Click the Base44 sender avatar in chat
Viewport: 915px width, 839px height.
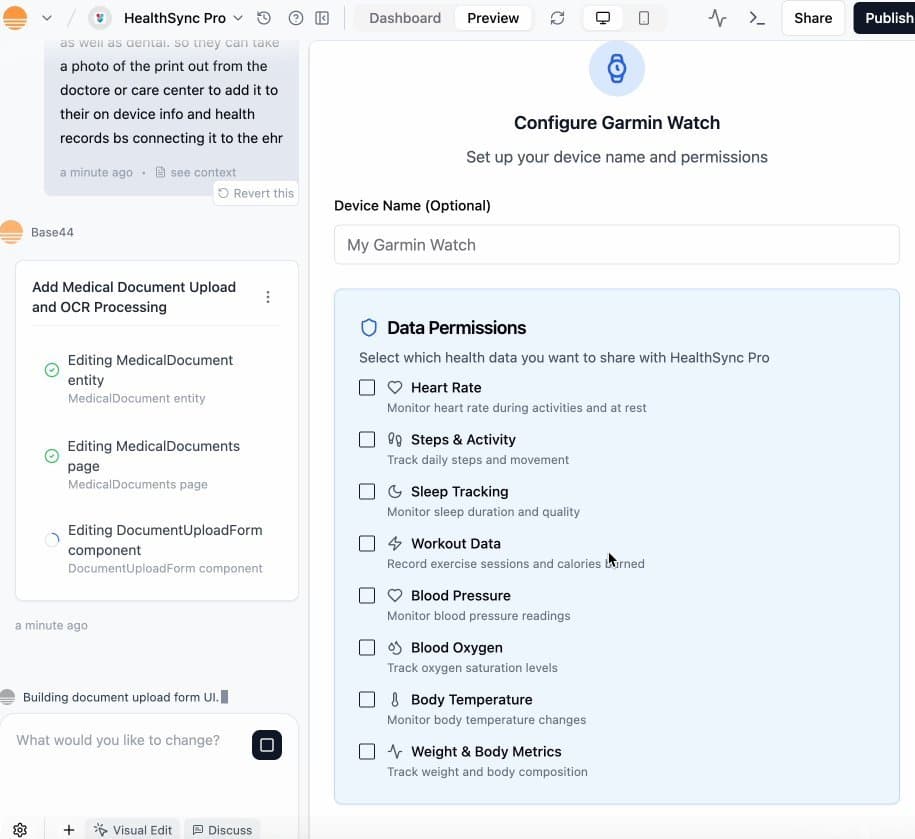pos(11,232)
